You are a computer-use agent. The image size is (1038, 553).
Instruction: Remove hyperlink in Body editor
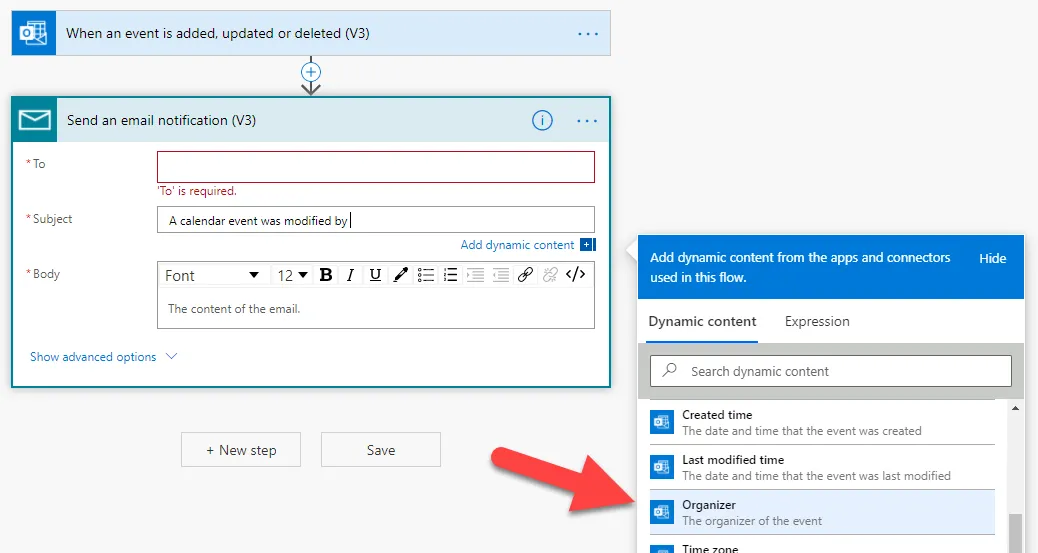[550, 275]
